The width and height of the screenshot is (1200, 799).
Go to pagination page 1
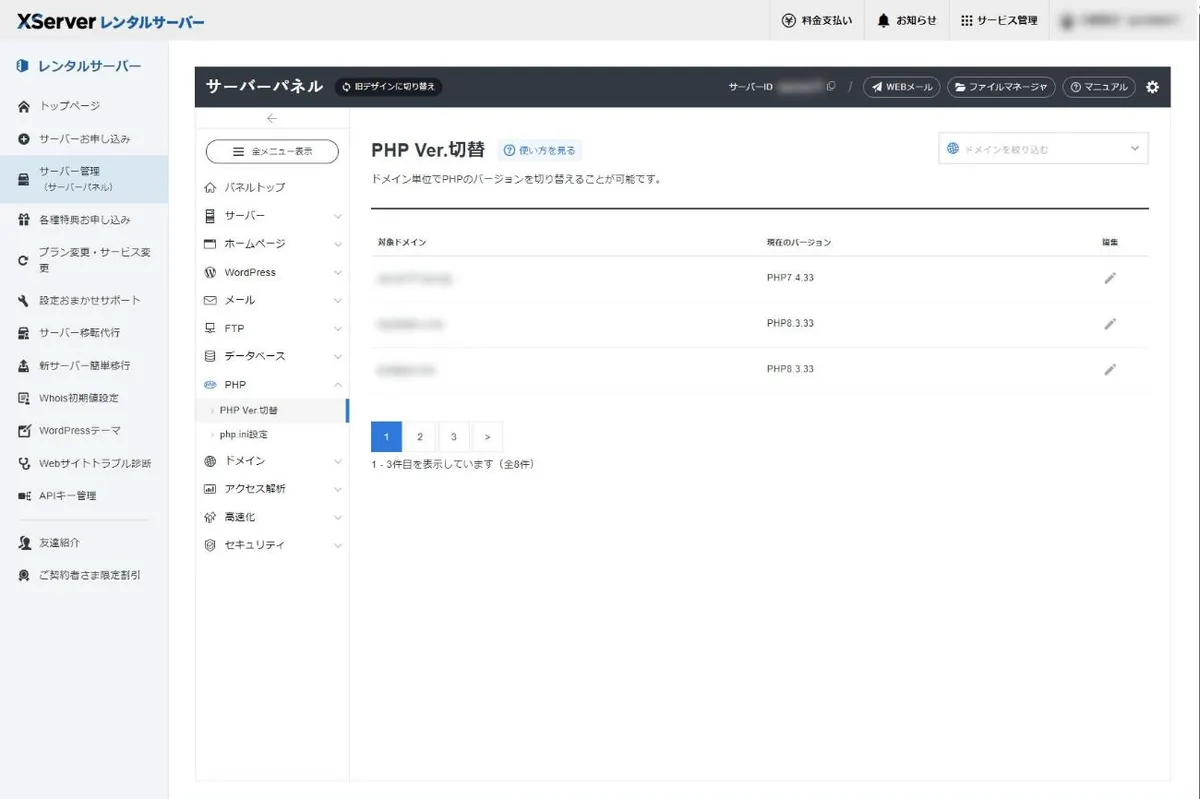pos(386,437)
